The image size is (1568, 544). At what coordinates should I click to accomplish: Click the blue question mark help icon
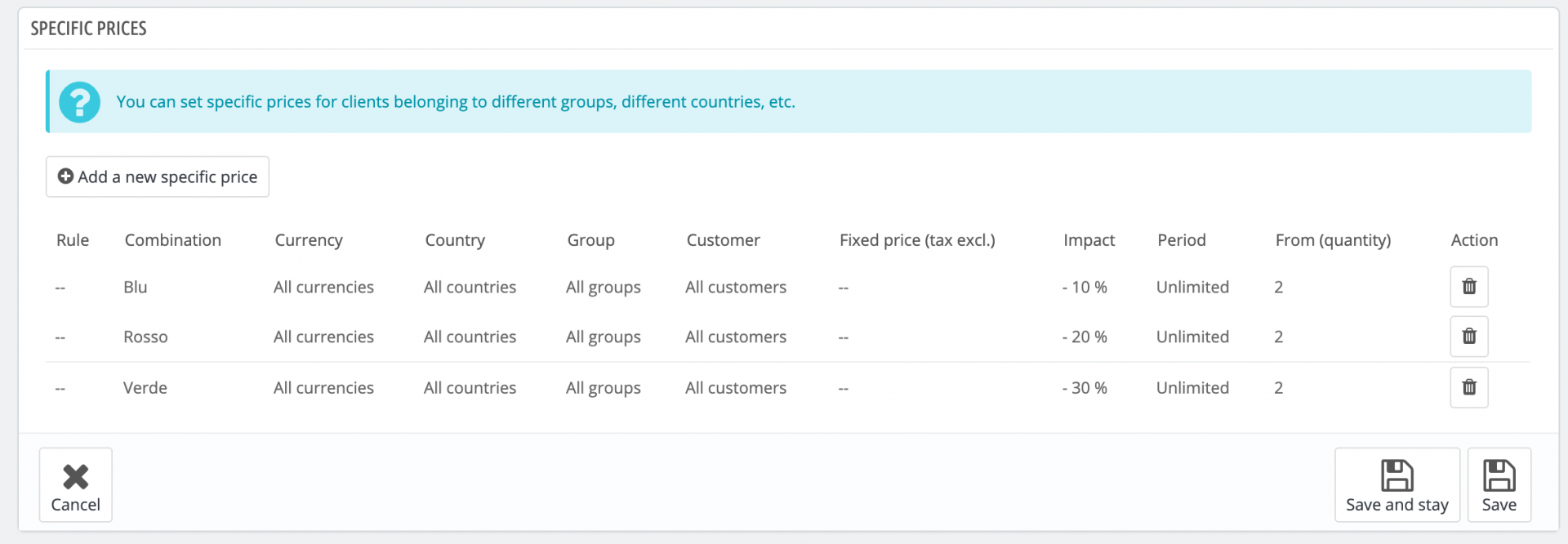(x=79, y=102)
